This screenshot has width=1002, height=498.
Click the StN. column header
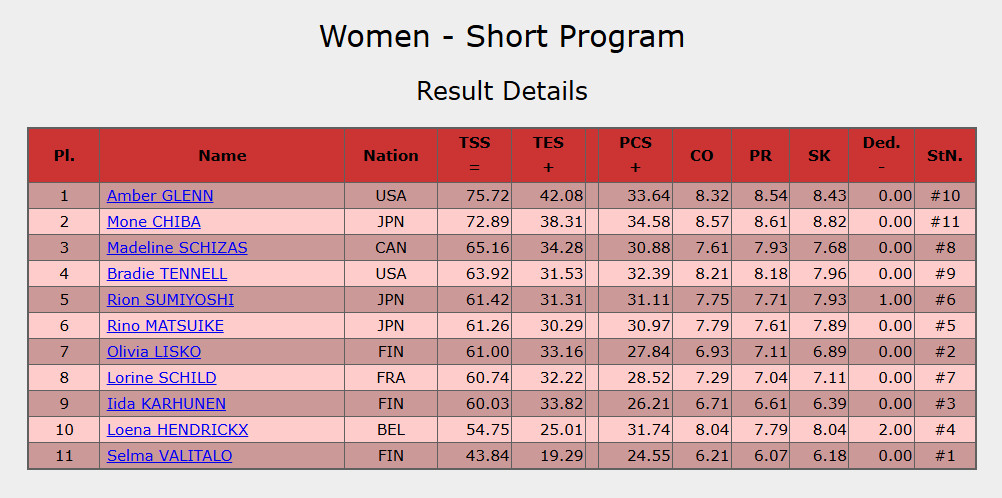[945, 155]
